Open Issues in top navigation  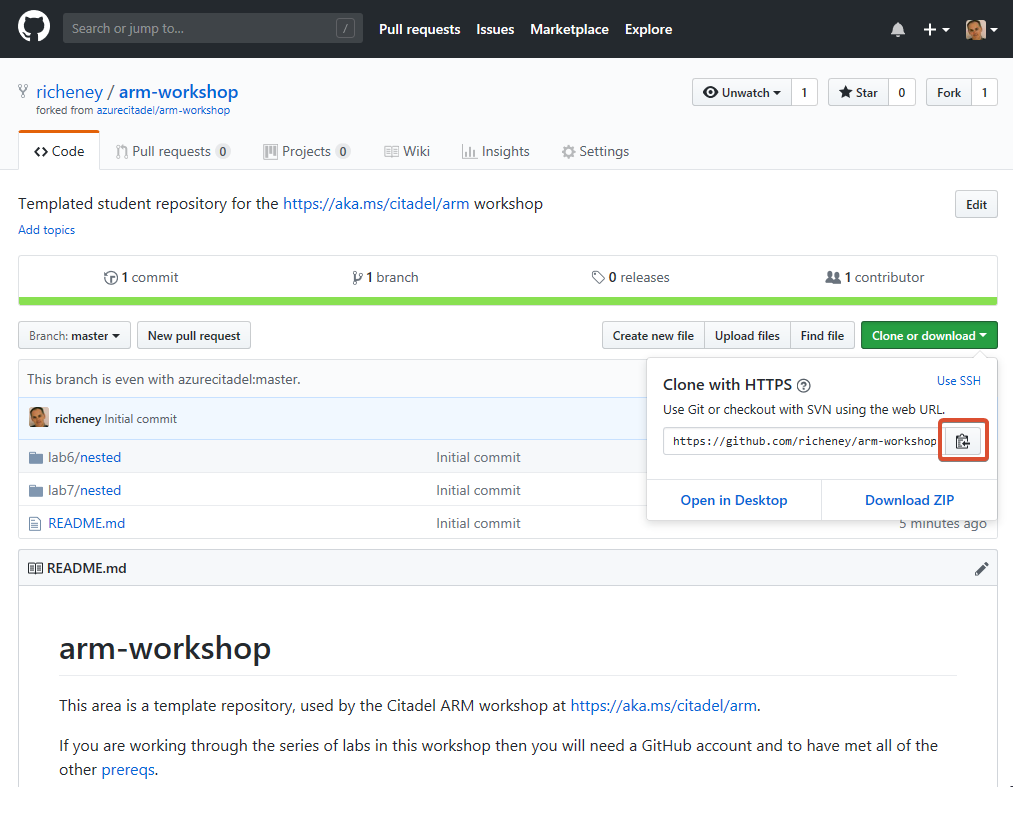pyautogui.click(x=495, y=29)
